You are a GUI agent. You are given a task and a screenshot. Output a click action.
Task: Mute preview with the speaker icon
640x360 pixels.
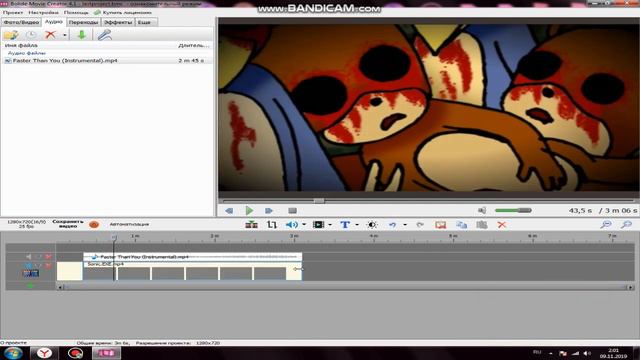[x=482, y=210]
